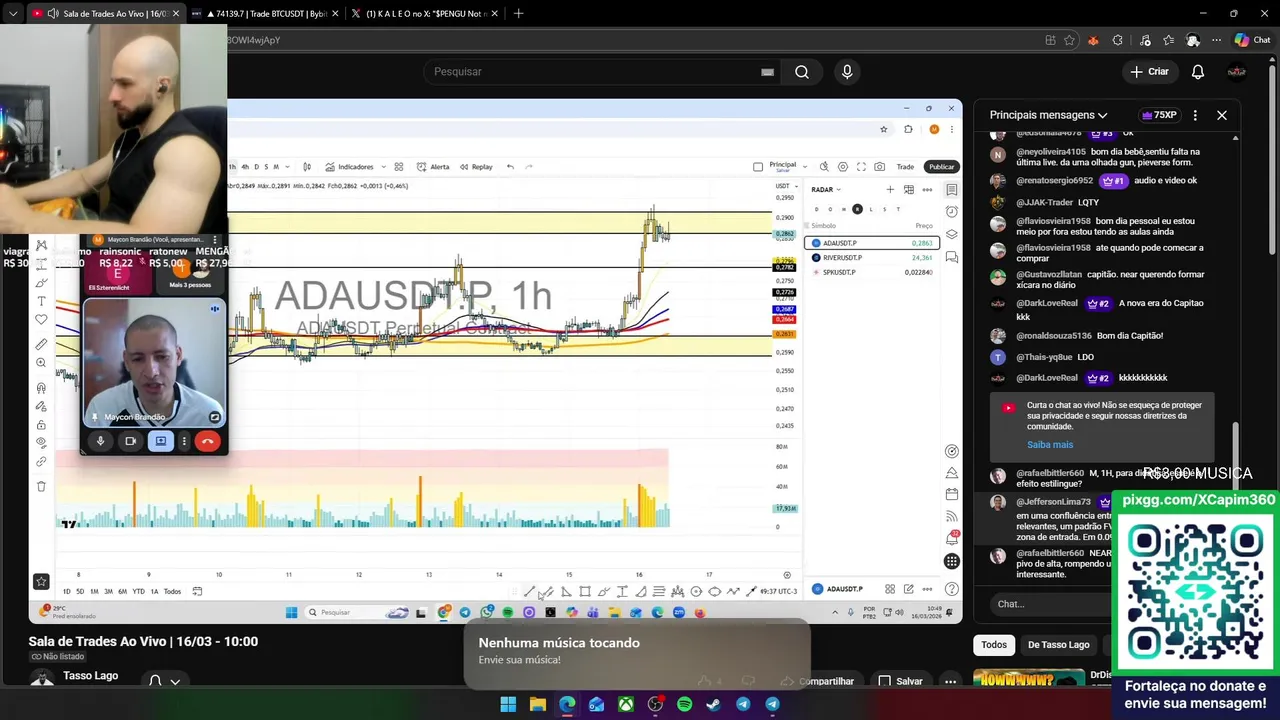Screen dimensions: 1280x720
Task: Select De Tasso Lago filter chip
Action: (x=1058, y=645)
